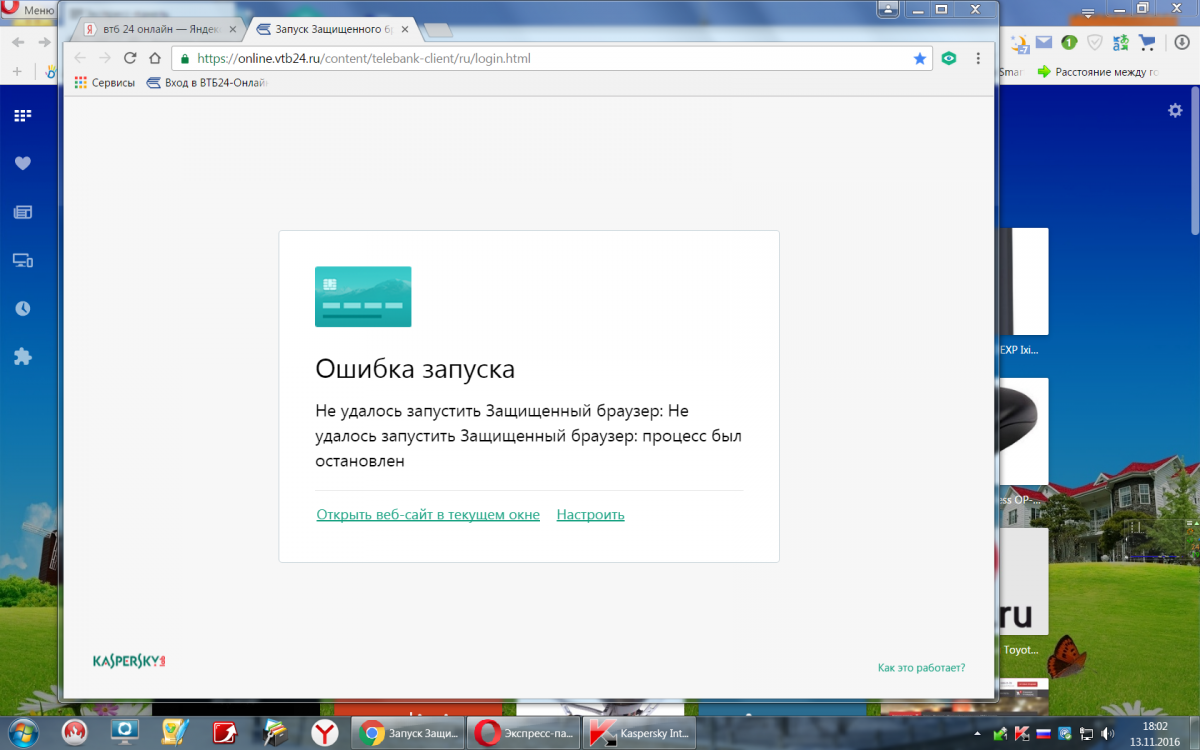Click the weather moon icon in Opera toolbar
1200x750 pixels.
coord(1020,43)
